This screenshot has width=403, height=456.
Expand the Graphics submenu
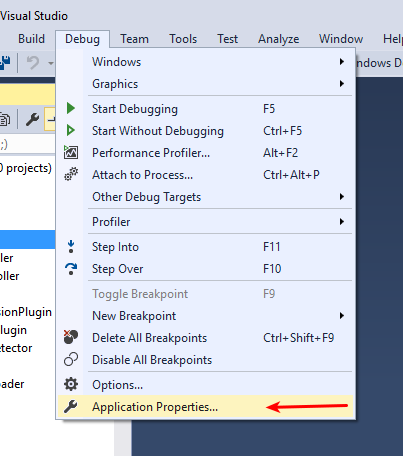pyautogui.click(x=342, y=84)
